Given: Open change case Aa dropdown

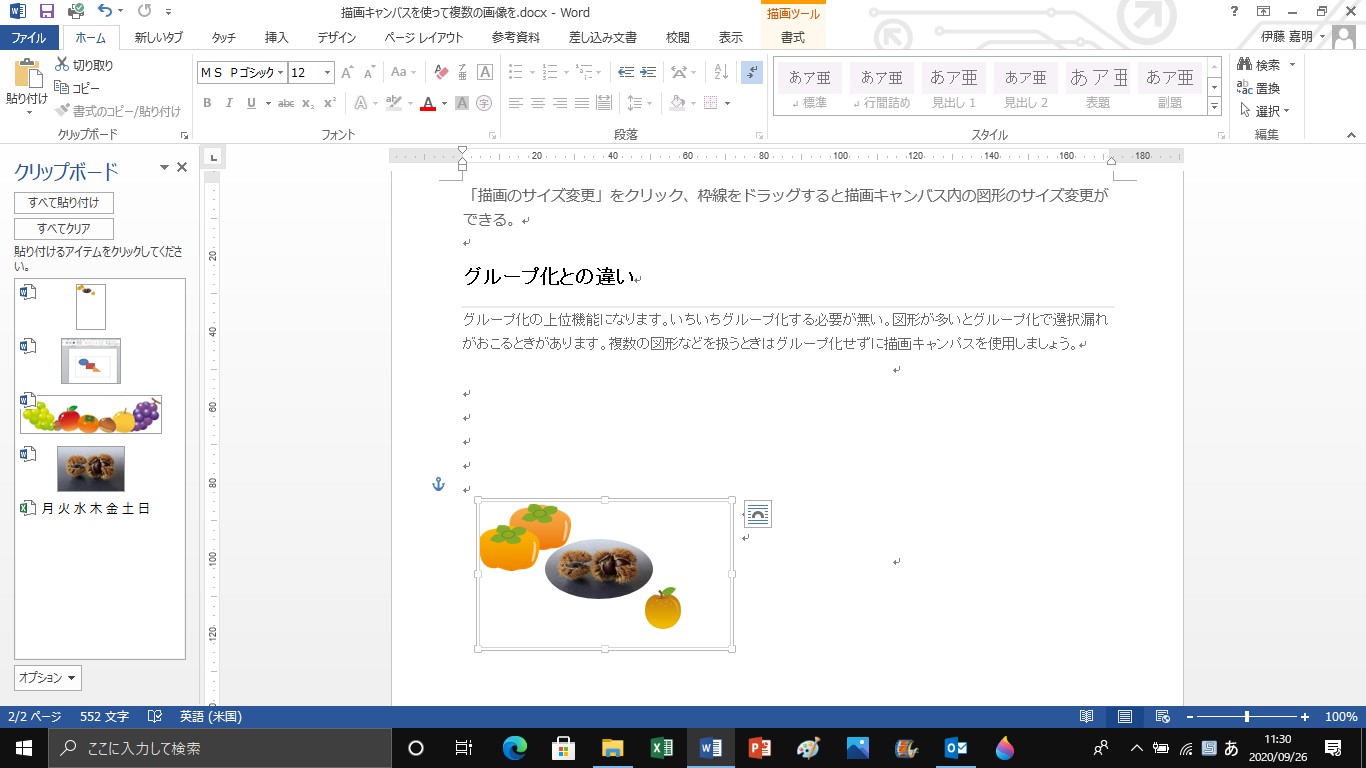Looking at the screenshot, I should [404, 72].
